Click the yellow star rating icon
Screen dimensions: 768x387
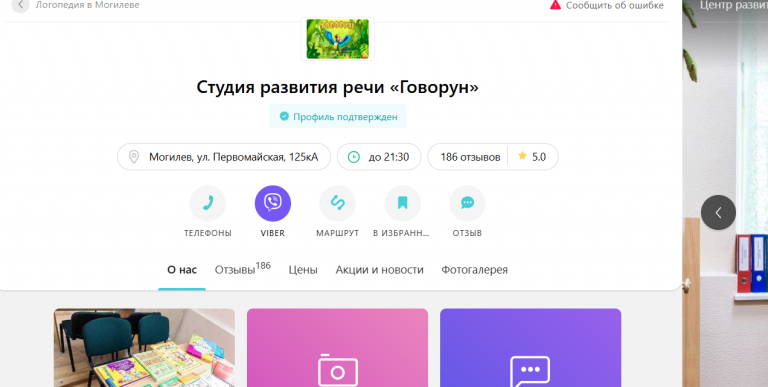tap(522, 156)
